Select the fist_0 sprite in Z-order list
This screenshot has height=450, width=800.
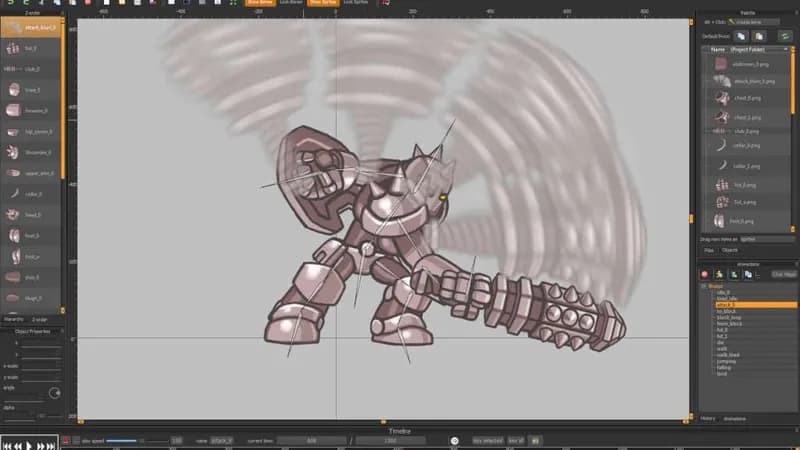click(31, 48)
